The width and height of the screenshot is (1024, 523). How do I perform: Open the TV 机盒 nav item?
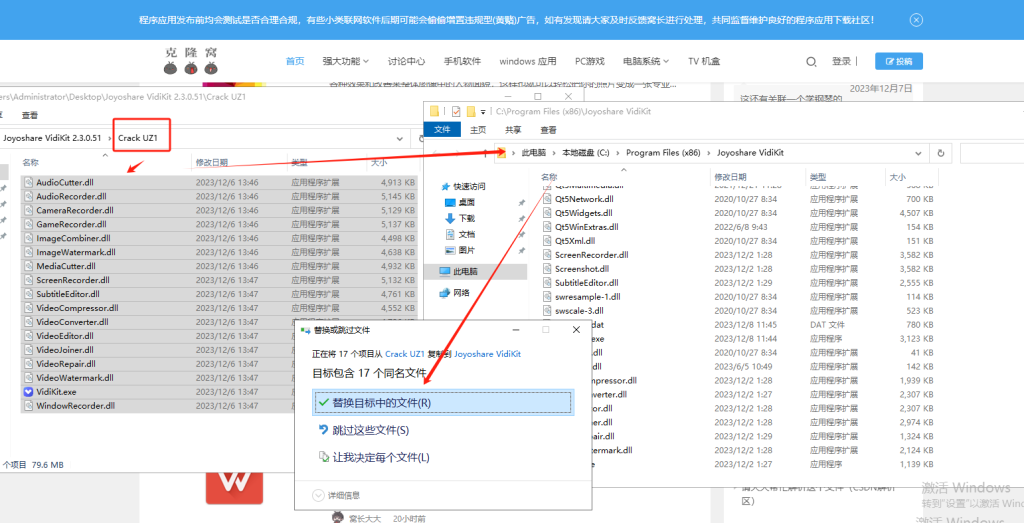pyautogui.click(x=704, y=61)
